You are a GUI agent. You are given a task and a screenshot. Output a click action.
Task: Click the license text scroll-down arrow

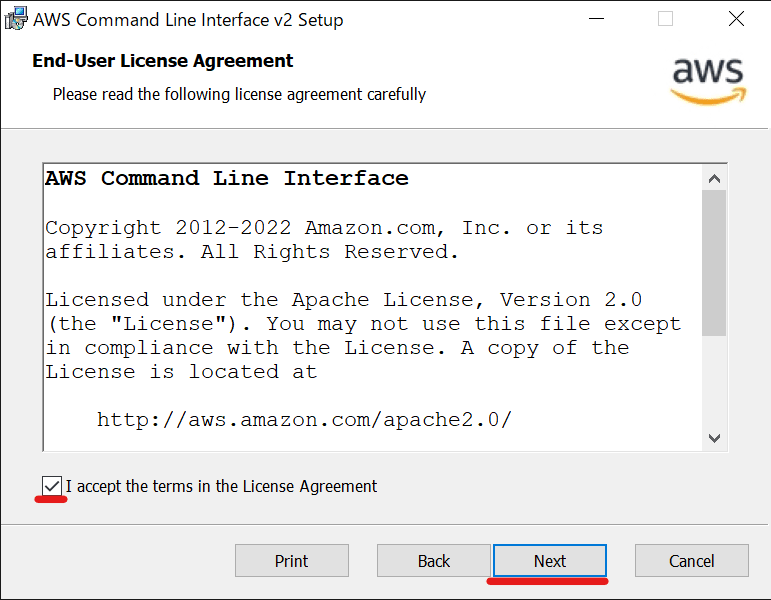(x=714, y=438)
